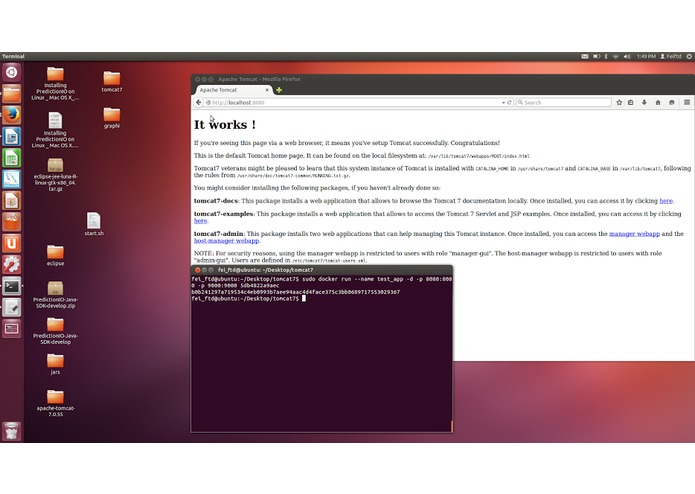695x494 pixels.
Task: Select the Installing PredictionIO folder icon
Action: click(x=55, y=83)
